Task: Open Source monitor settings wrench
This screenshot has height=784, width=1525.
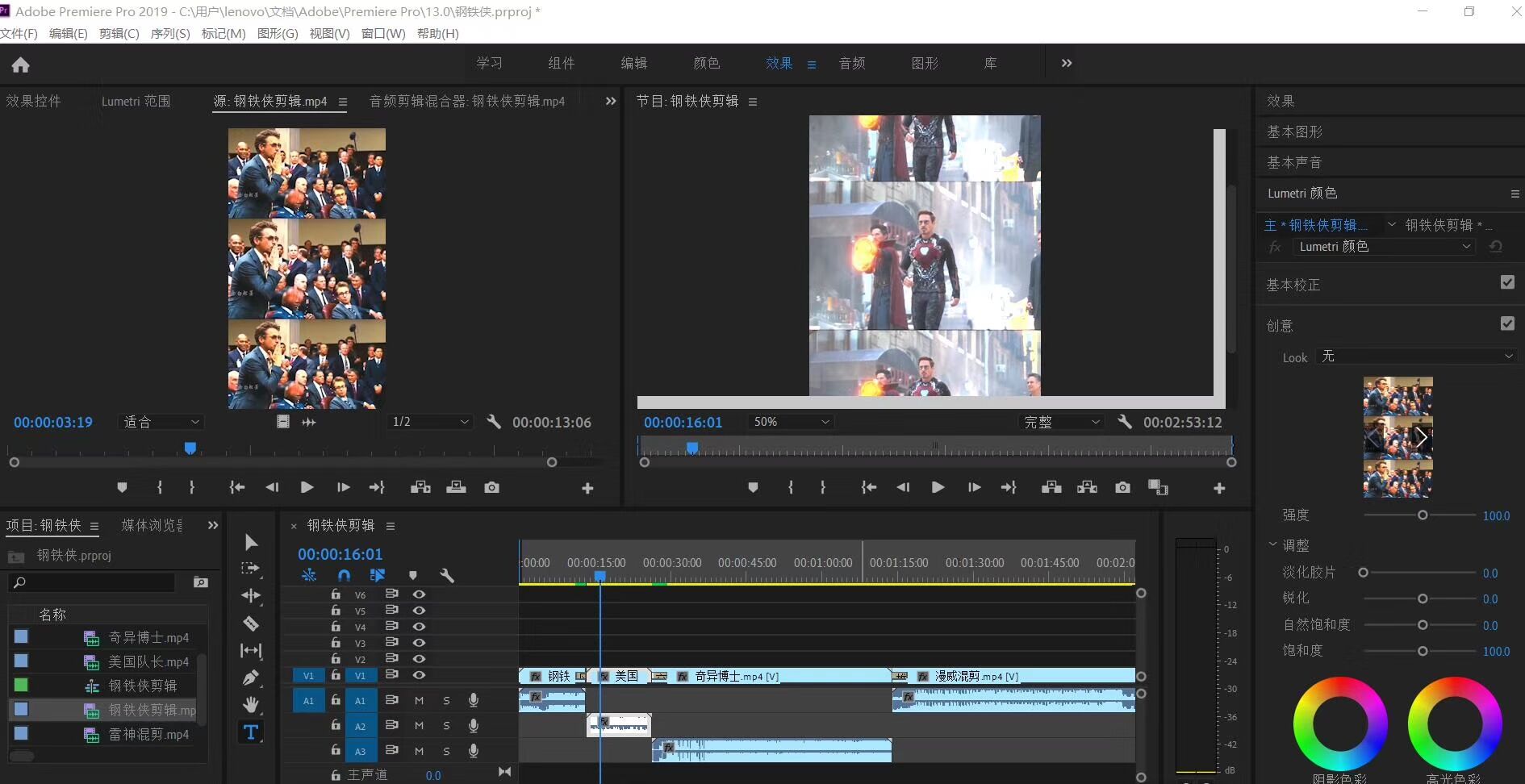Action: pos(494,421)
